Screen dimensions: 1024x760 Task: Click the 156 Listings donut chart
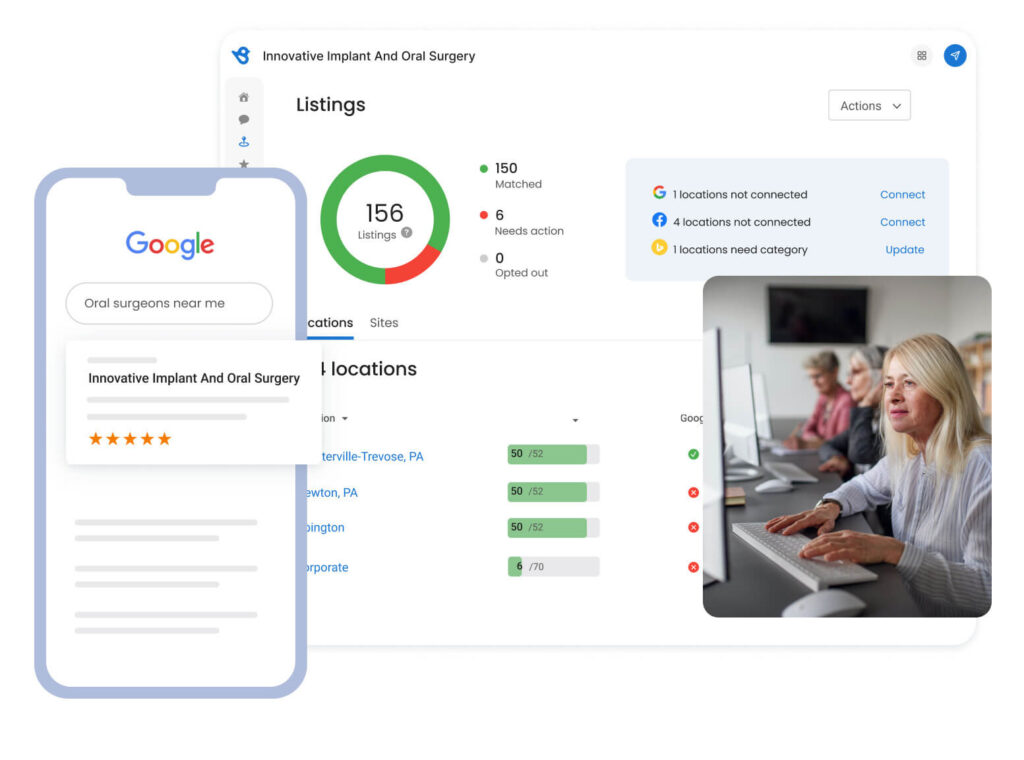pyautogui.click(x=385, y=219)
